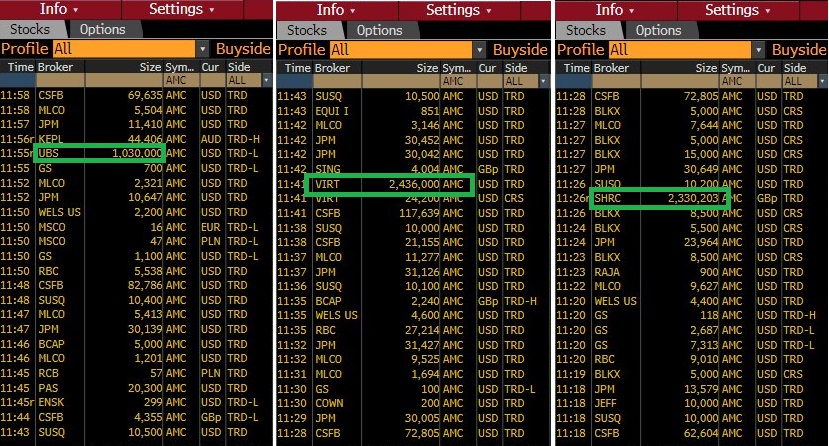Select the JEFF 10,000 row
Image resolution: width=829 pixels, height=446 pixels.
pyautogui.click(x=692, y=403)
